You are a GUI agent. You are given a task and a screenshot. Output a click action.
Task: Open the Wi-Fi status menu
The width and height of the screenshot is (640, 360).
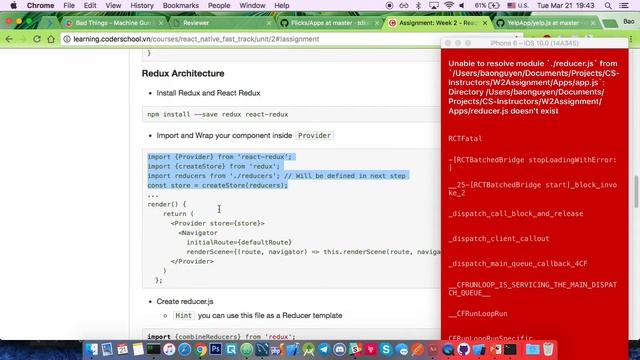pyautogui.click(x=449, y=5)
